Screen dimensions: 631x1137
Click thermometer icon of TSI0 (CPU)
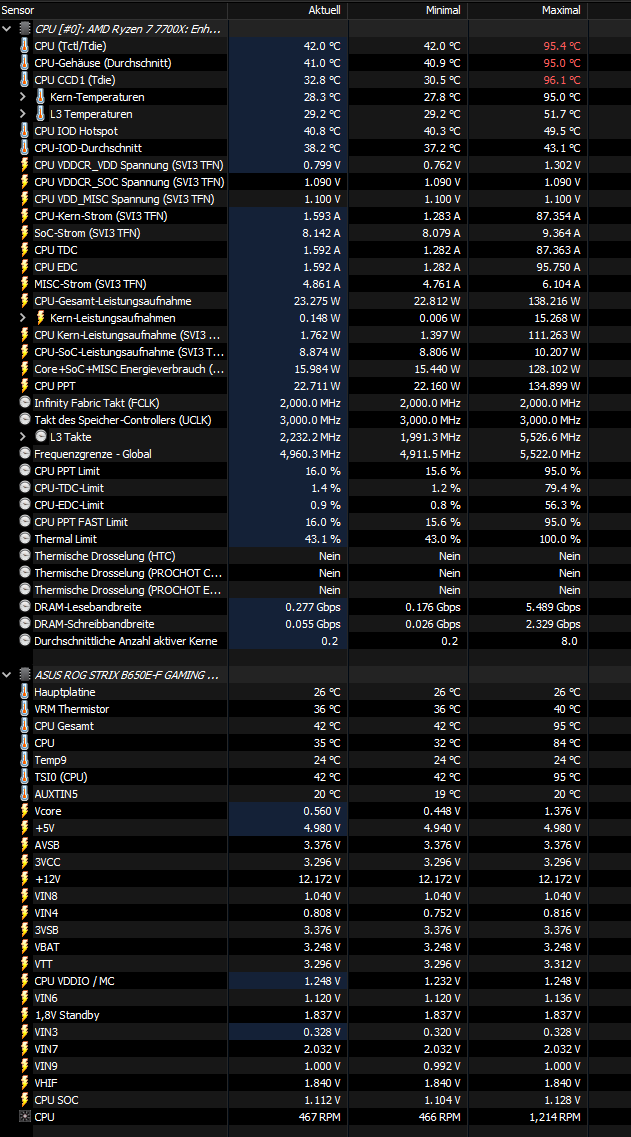tap(25, 777)
